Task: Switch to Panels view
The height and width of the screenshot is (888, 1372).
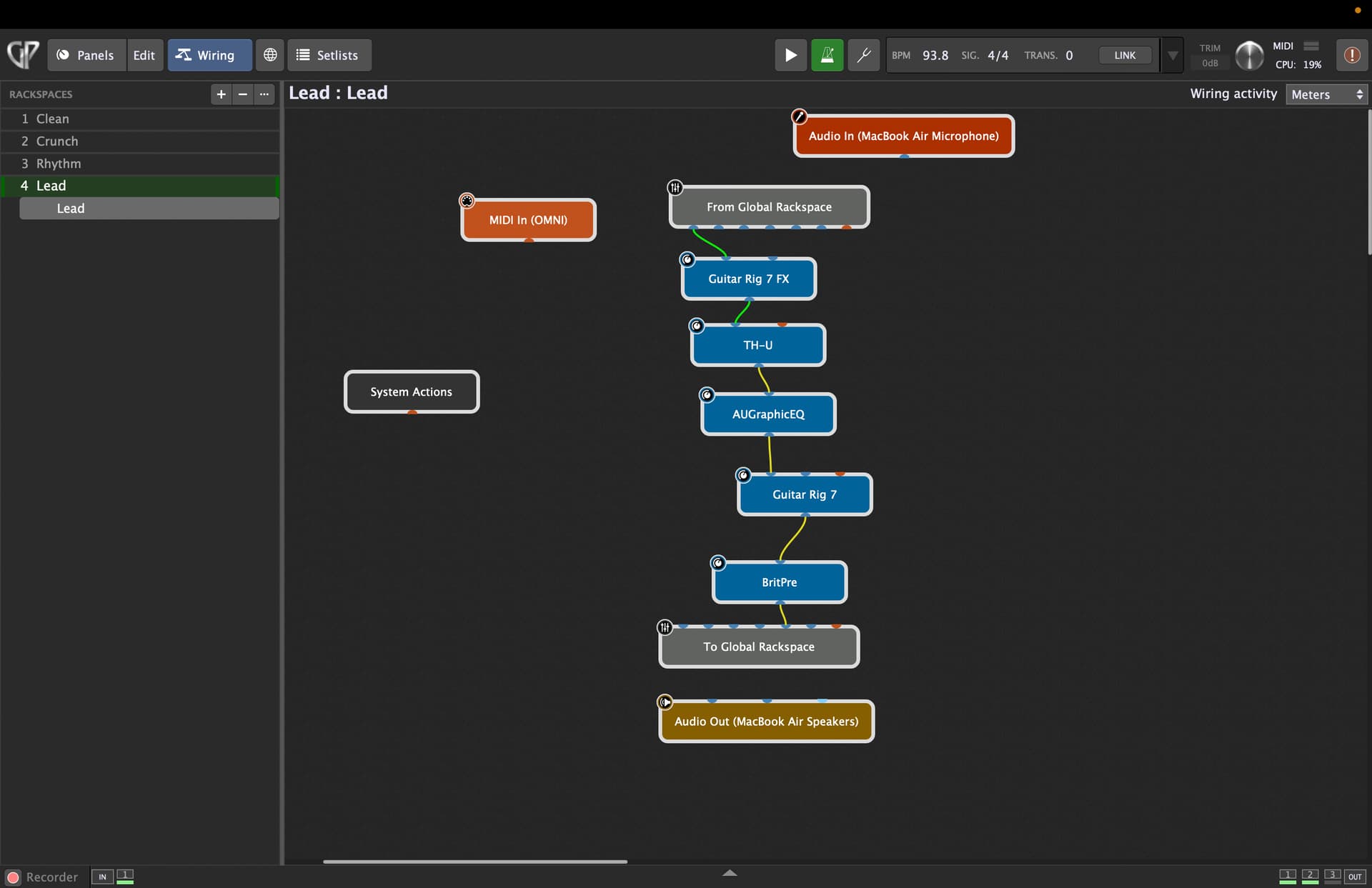Action: coord(86,55)
